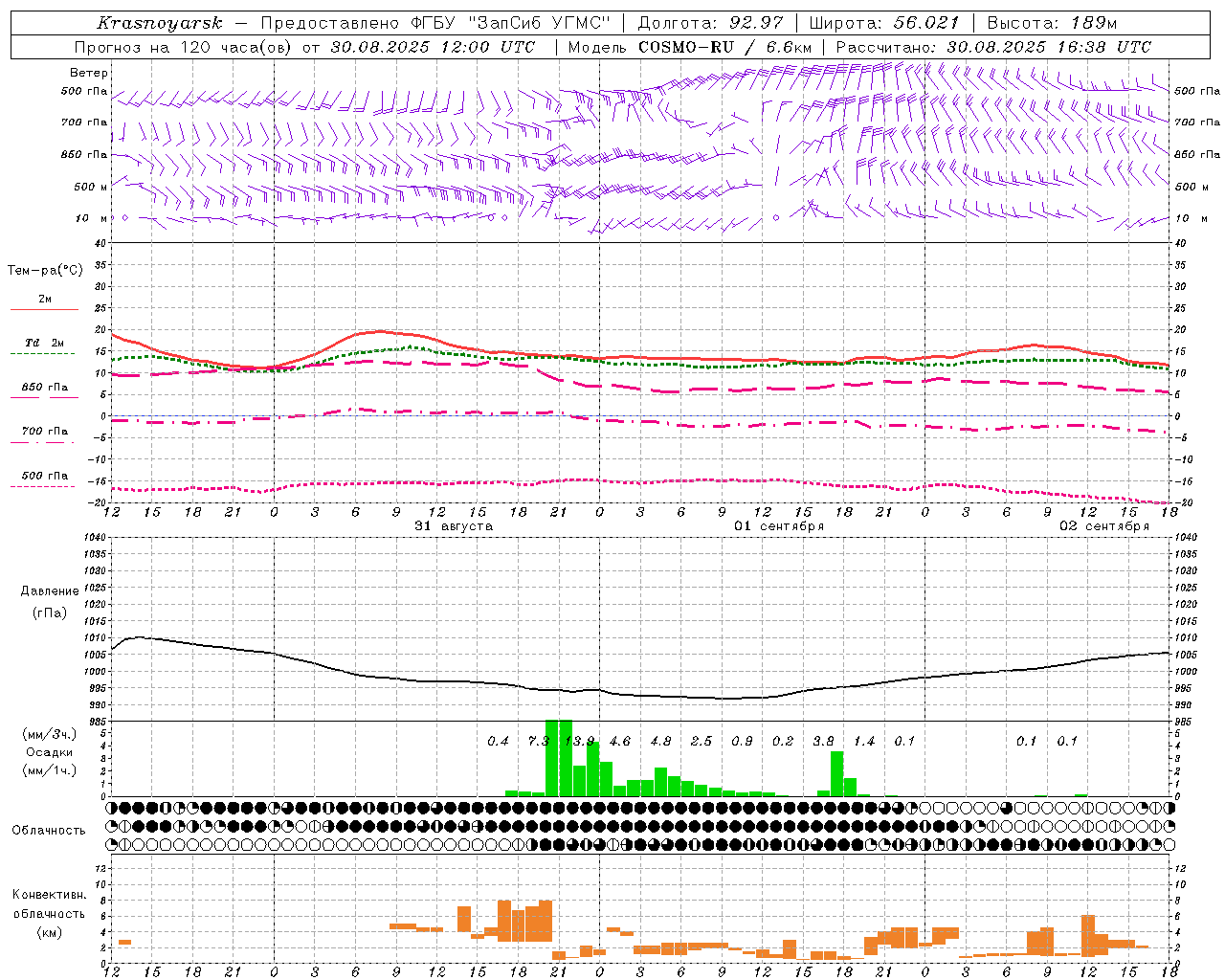Click the 1.4 precipitation value

[864, 741]
